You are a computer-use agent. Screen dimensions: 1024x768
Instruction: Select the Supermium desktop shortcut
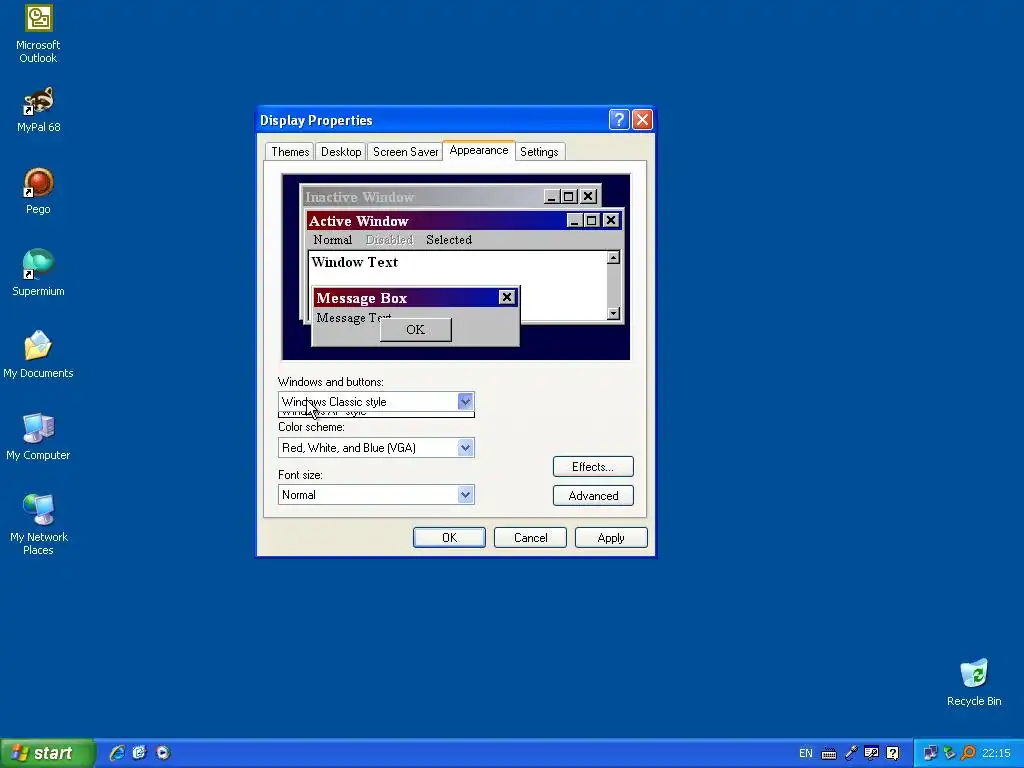click(38, 274)
